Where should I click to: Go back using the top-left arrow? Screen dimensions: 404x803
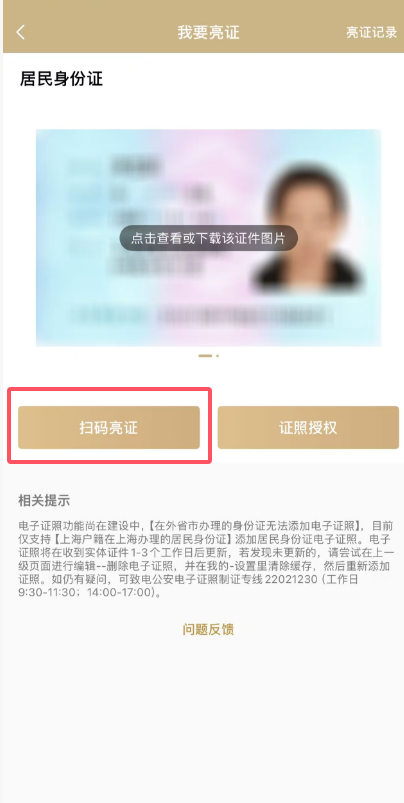(20, 32)
